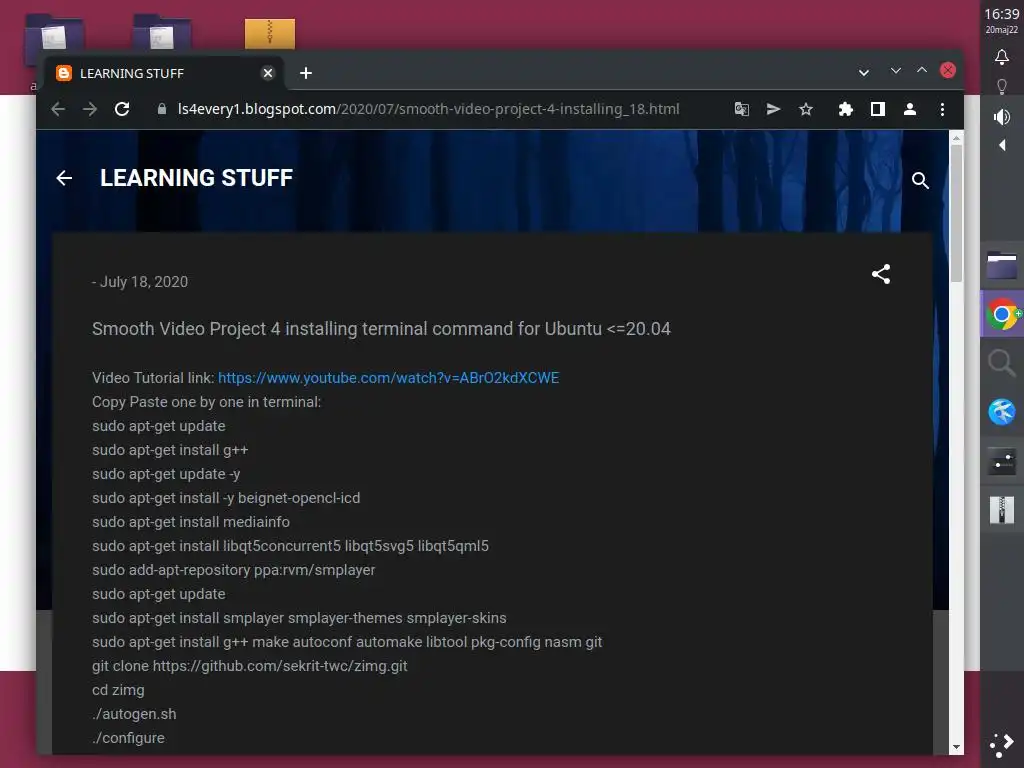Click the scrollbar up arrow
The height and width of the screenshot is (768, 1024).
click(x=956, y=138)
